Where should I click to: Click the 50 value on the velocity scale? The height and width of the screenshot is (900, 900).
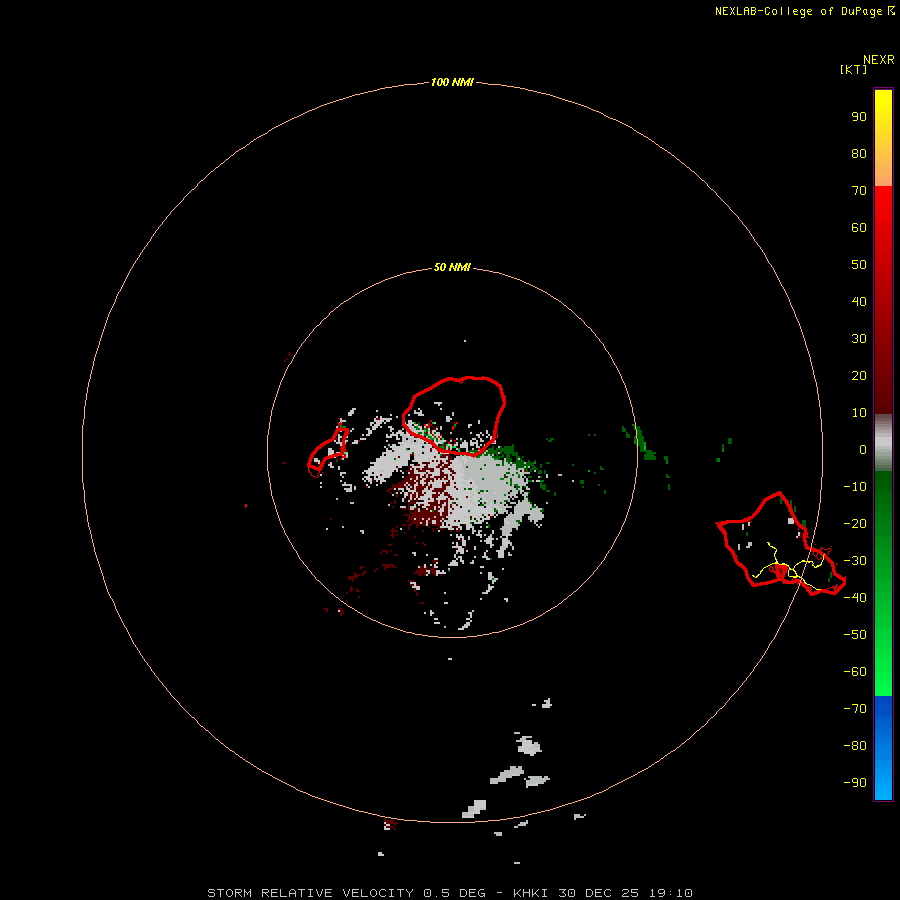point(859,265)
